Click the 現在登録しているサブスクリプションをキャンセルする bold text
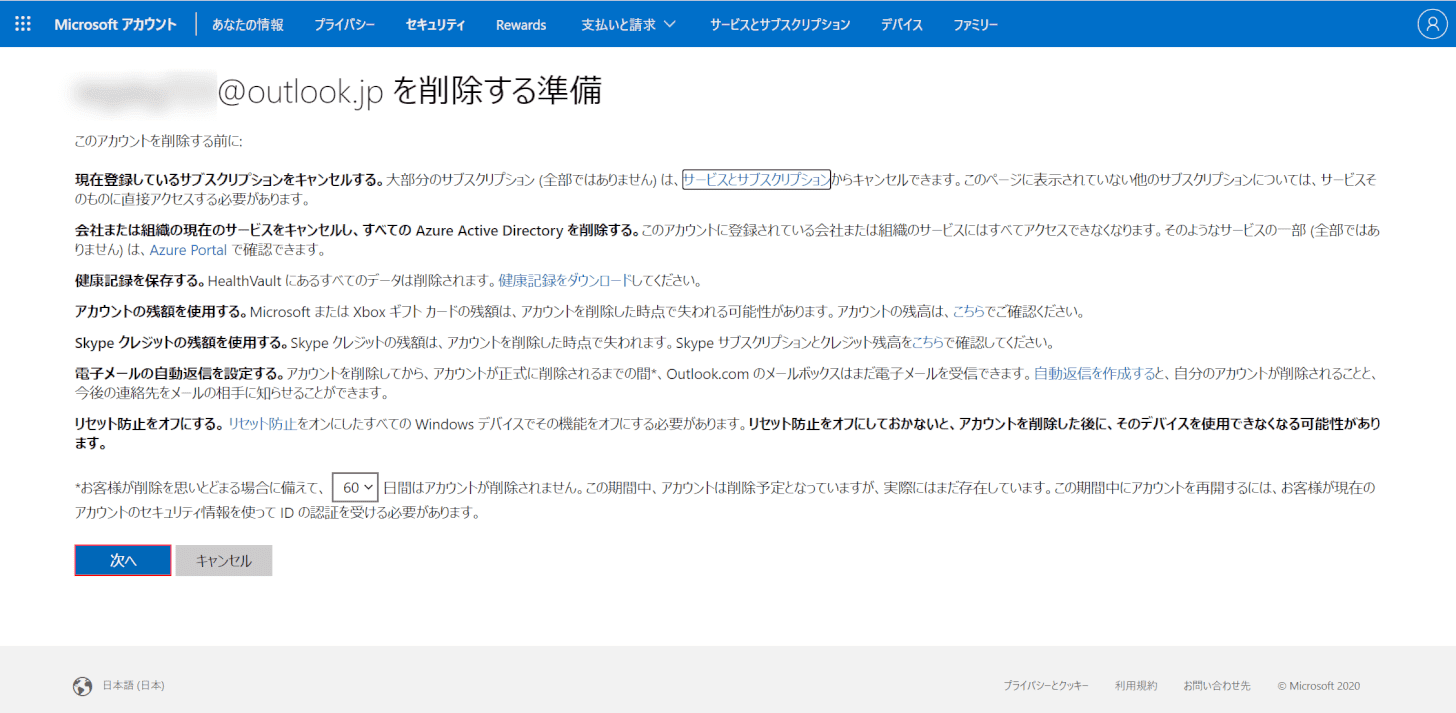1456x713 pixels. [x=229, y=180]
